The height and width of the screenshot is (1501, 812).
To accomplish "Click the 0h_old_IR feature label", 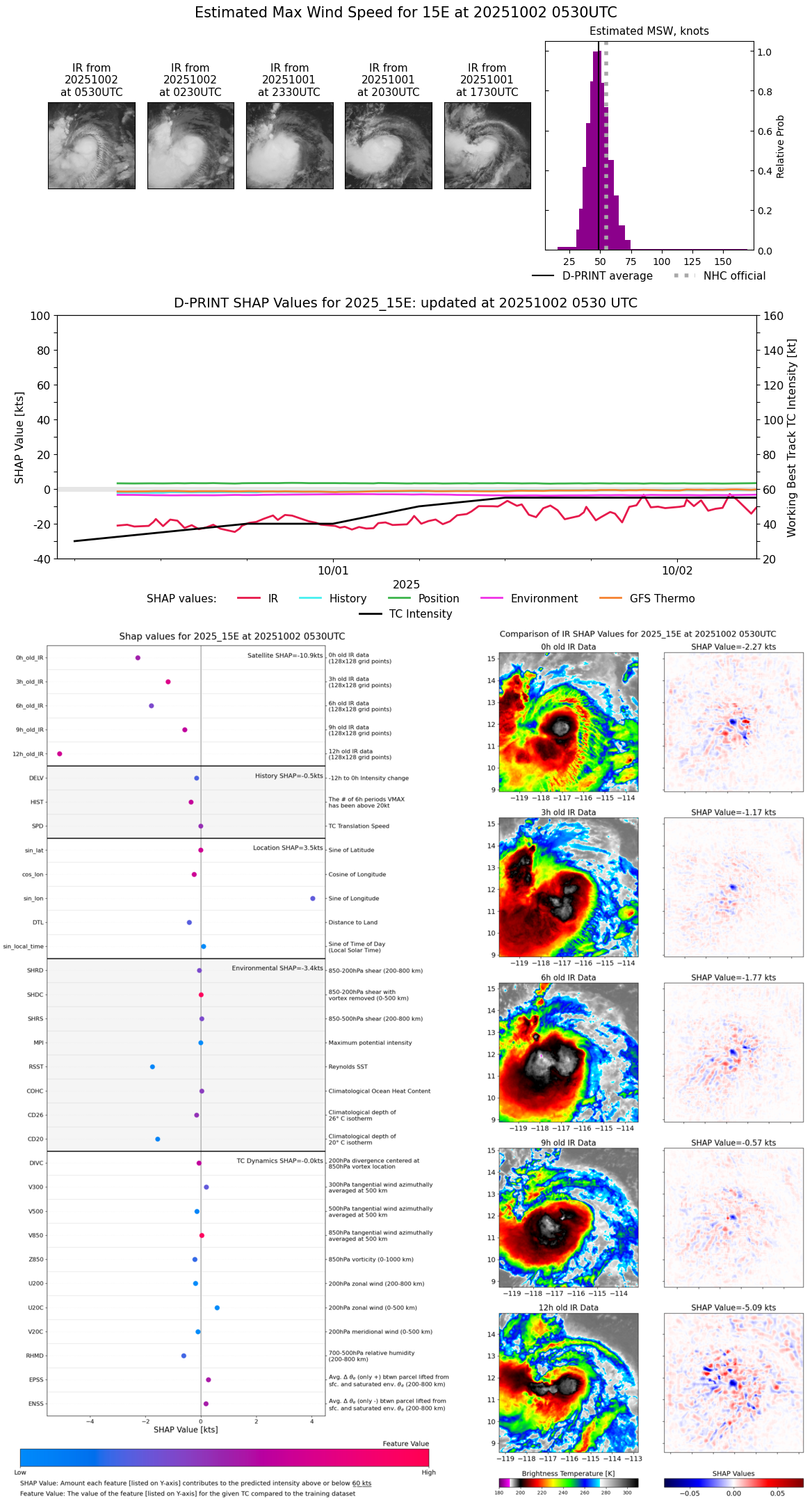I will coord(30,658).
